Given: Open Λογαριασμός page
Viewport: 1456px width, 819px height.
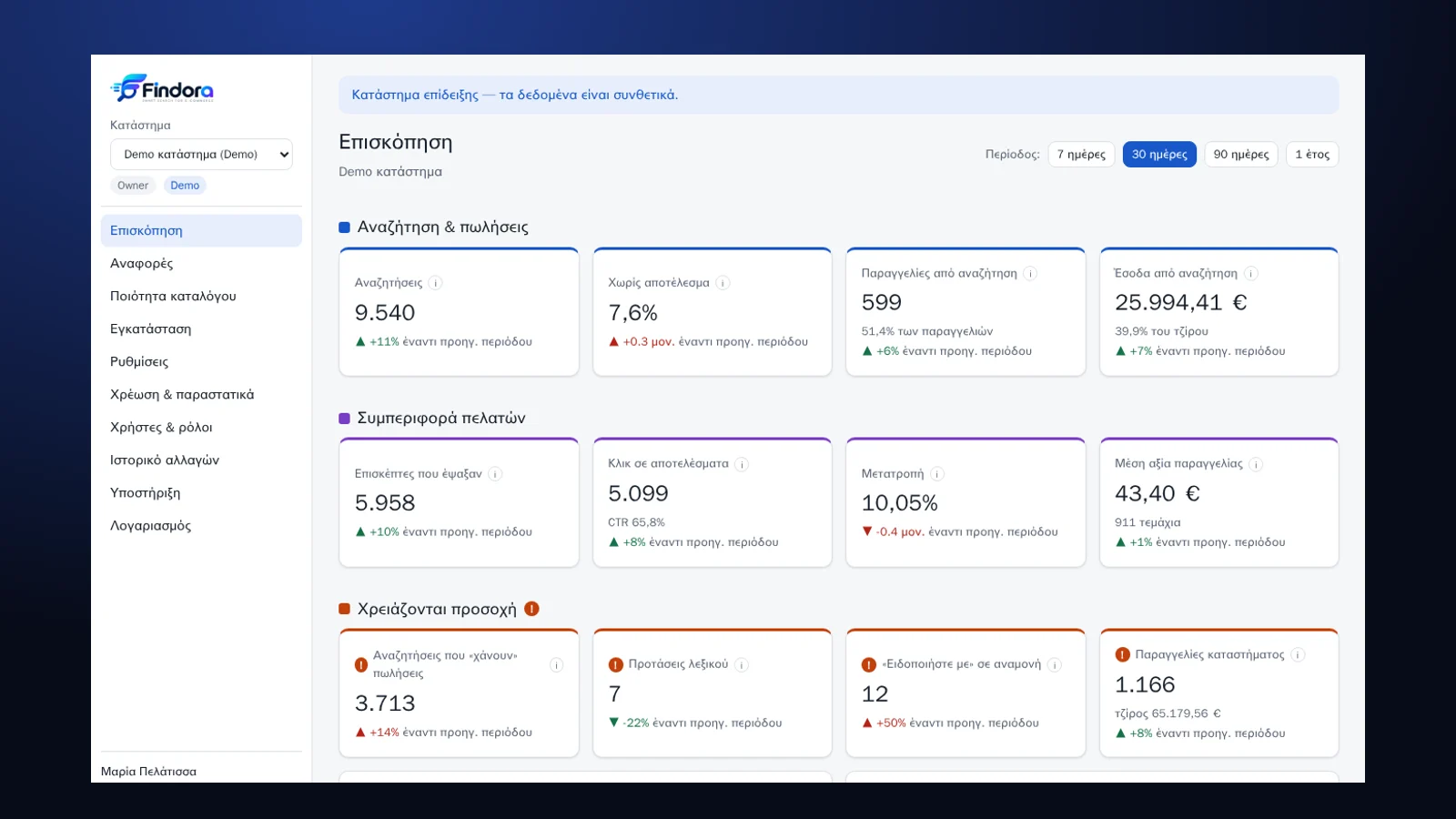Looking at the screenshot, I should [x=201, y=526].
